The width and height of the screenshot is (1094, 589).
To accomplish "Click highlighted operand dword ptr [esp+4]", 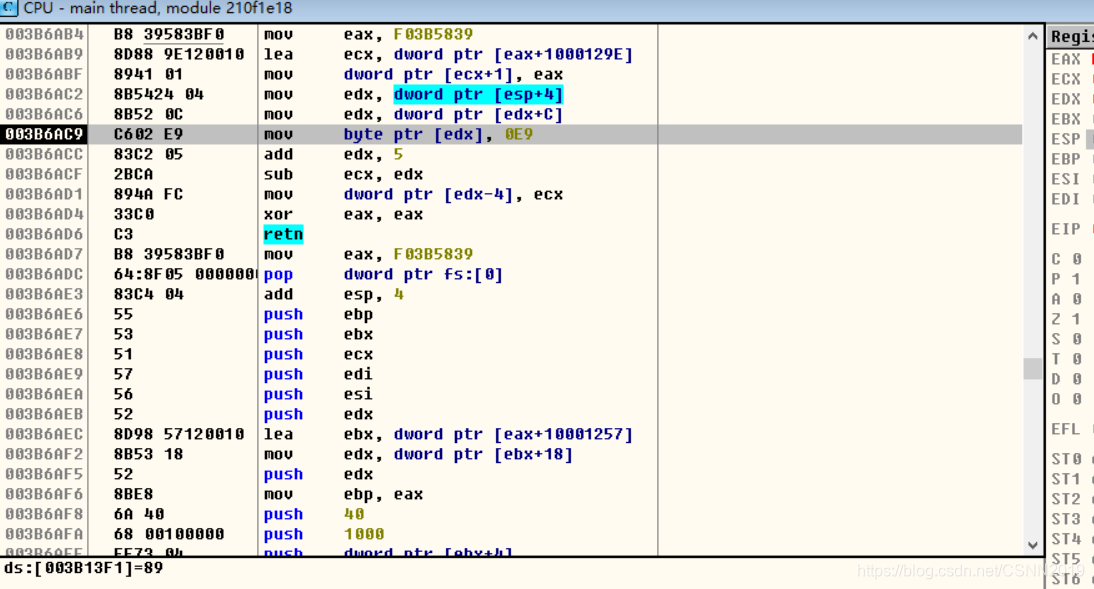I will (478, 94).
